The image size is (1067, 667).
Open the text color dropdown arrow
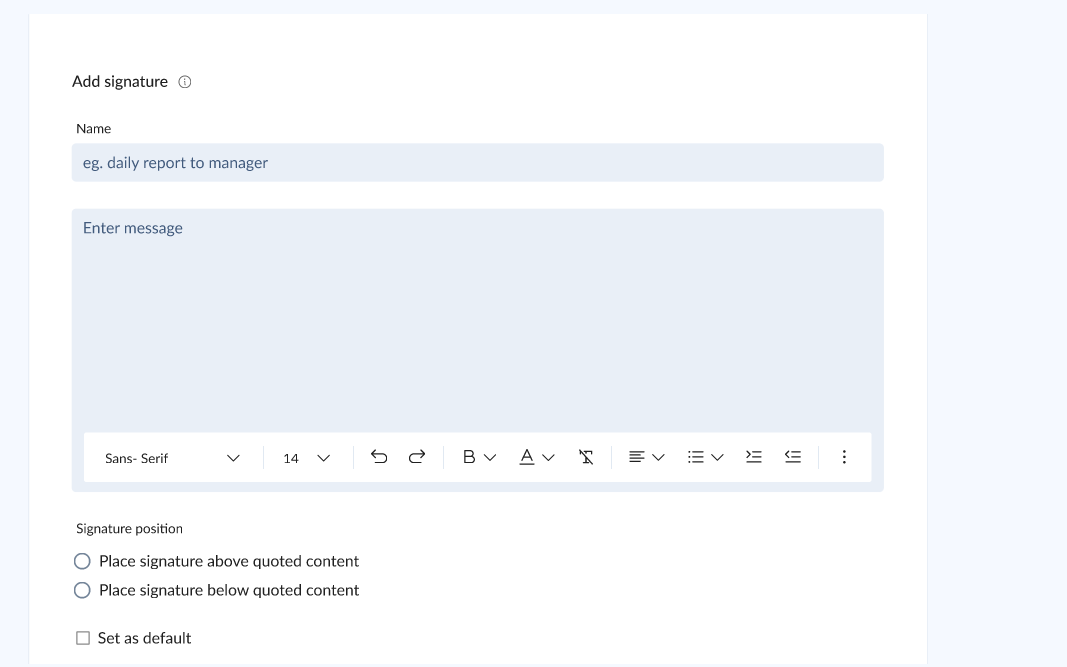[548, 458]
